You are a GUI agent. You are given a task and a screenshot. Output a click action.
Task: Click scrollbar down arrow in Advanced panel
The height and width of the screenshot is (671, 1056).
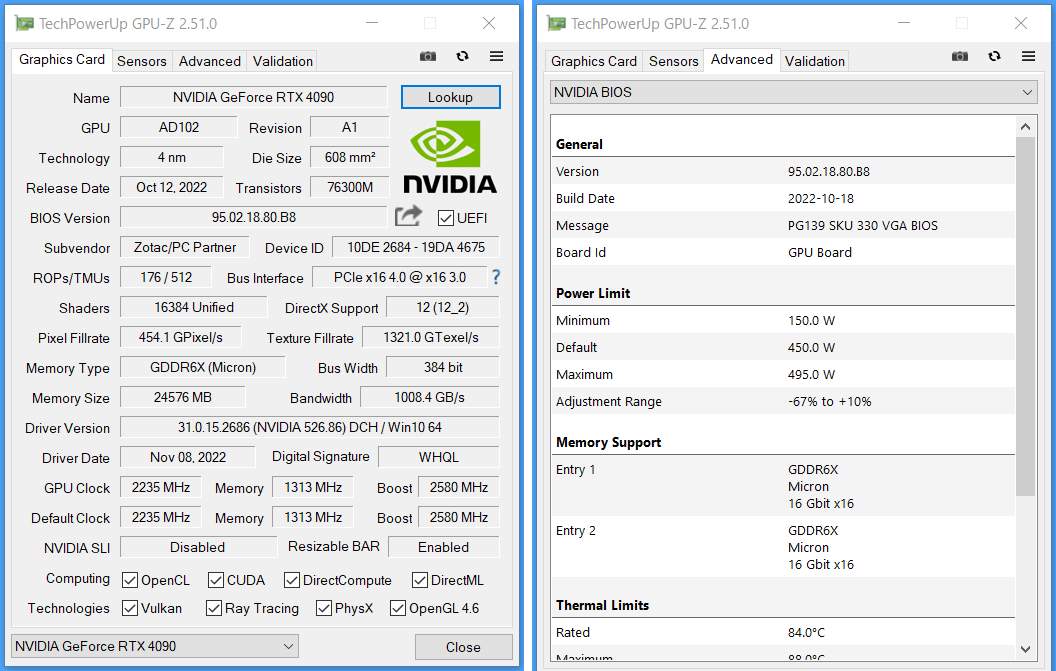[x=1025, y=649]
